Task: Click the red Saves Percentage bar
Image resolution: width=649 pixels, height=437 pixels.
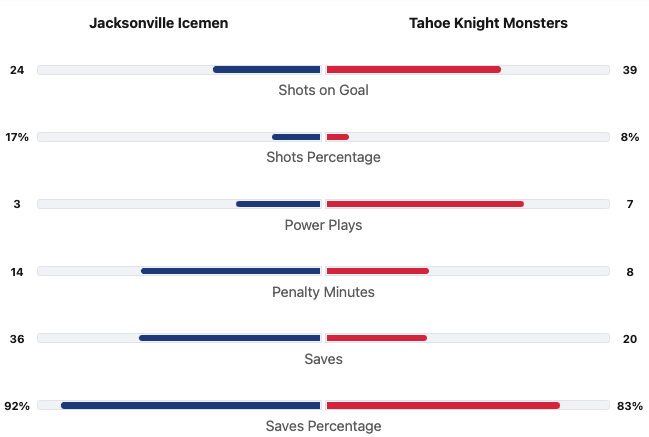Action: coord(443,405)
